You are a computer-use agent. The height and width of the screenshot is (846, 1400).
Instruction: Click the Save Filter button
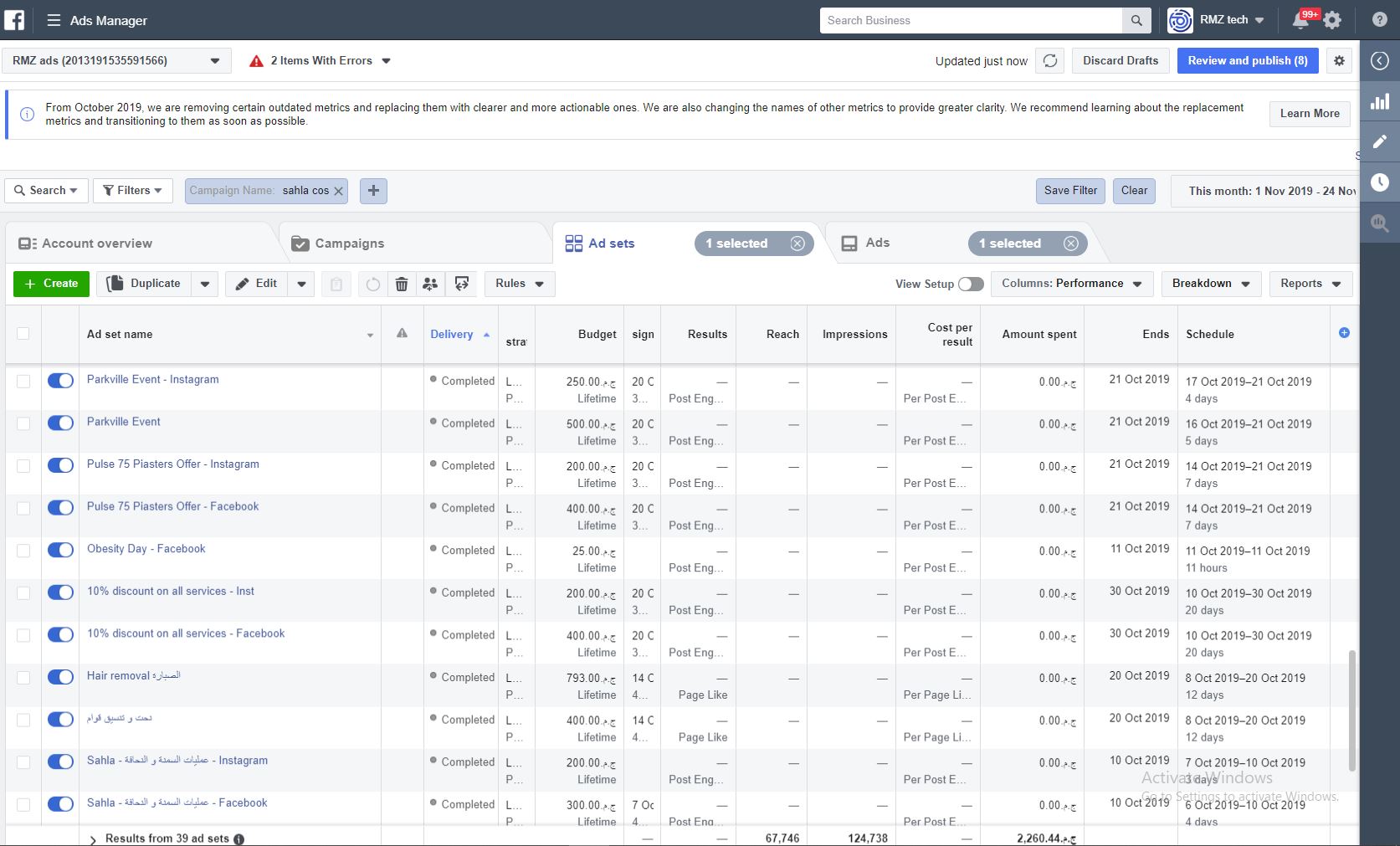pos(1070,191)
